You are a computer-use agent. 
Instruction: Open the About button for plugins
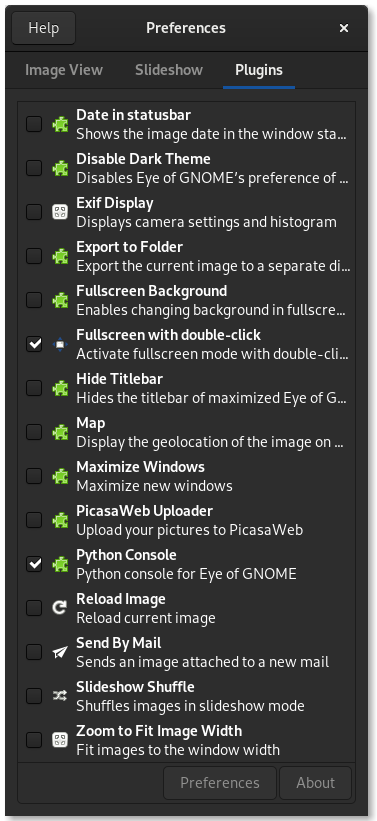tap(315, 783)
